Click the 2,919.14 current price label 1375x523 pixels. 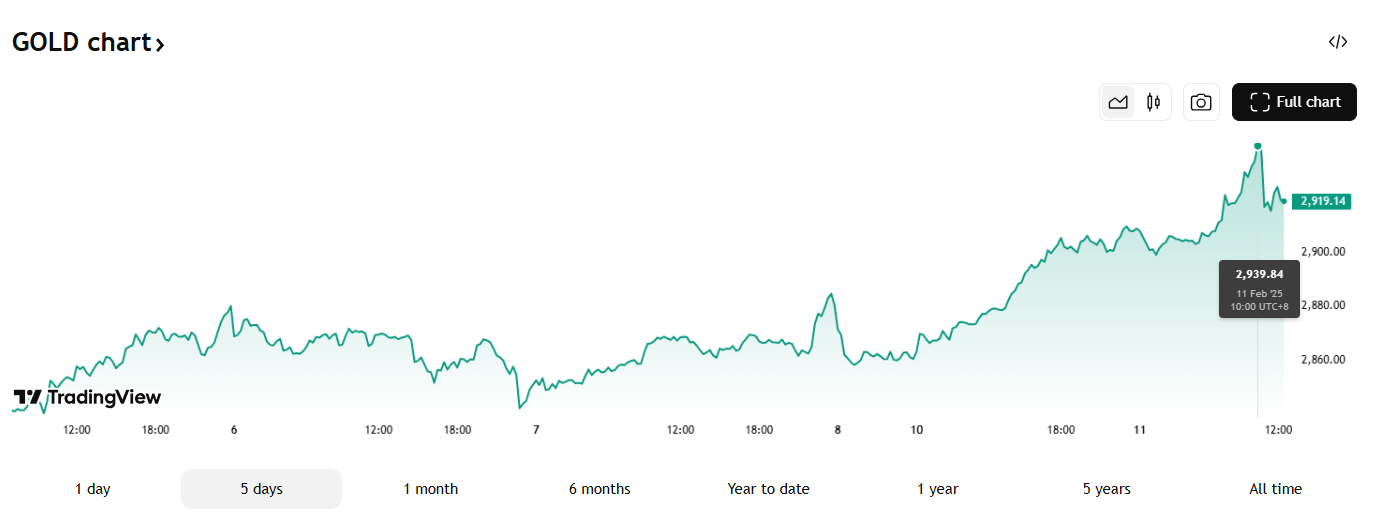(x=1321, y=201)
